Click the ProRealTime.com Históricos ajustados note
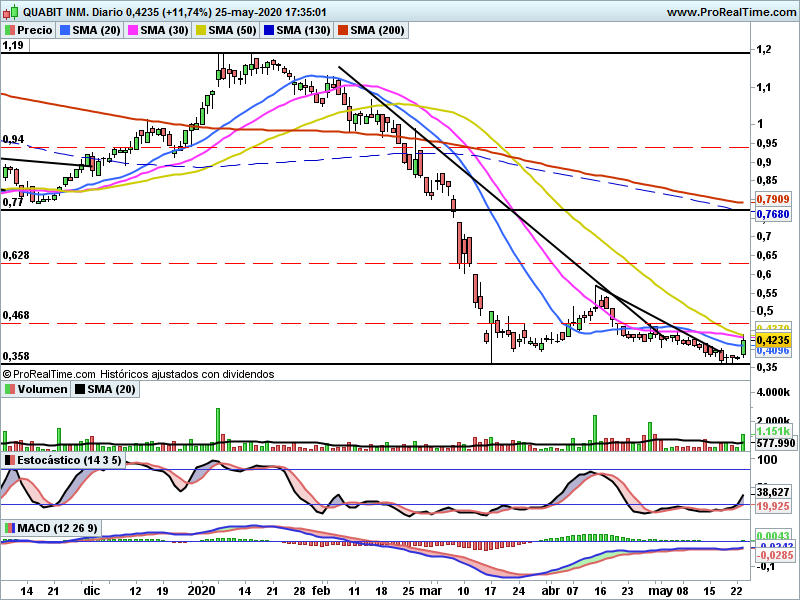This screenshot has width=800, height=600. (139, 374)
